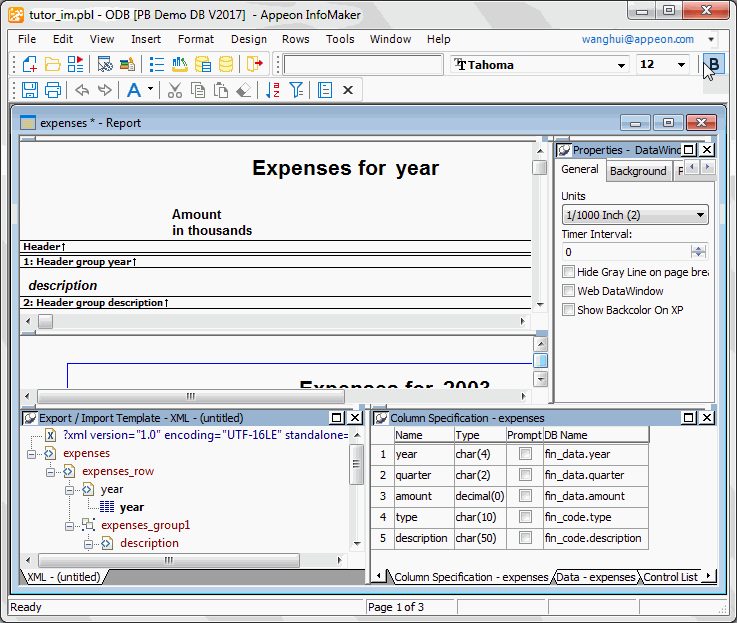Click the Exit door toolbar icon

255,64
